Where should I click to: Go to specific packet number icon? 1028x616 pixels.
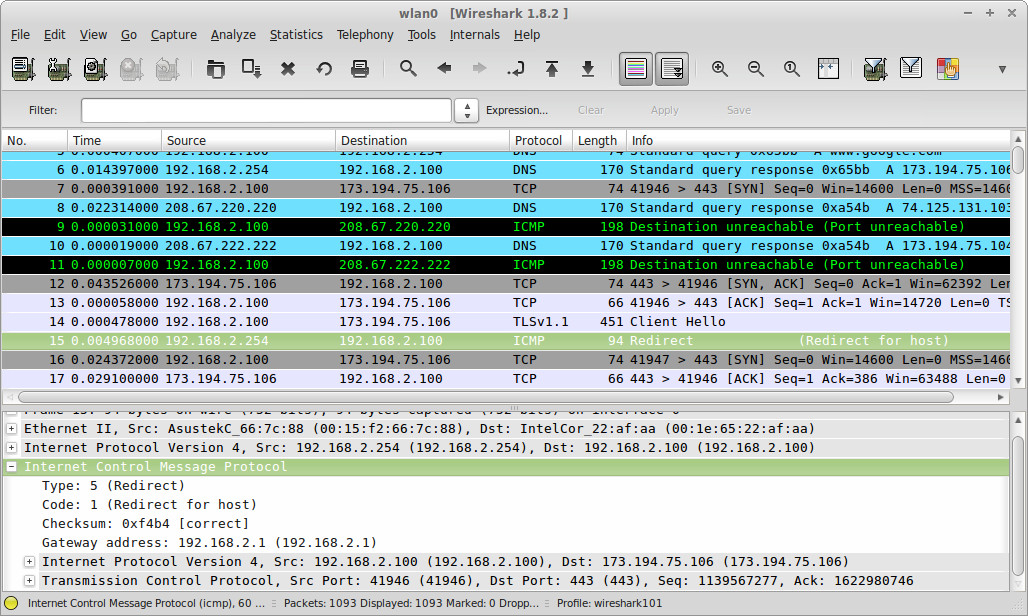[x=516, y=68]
